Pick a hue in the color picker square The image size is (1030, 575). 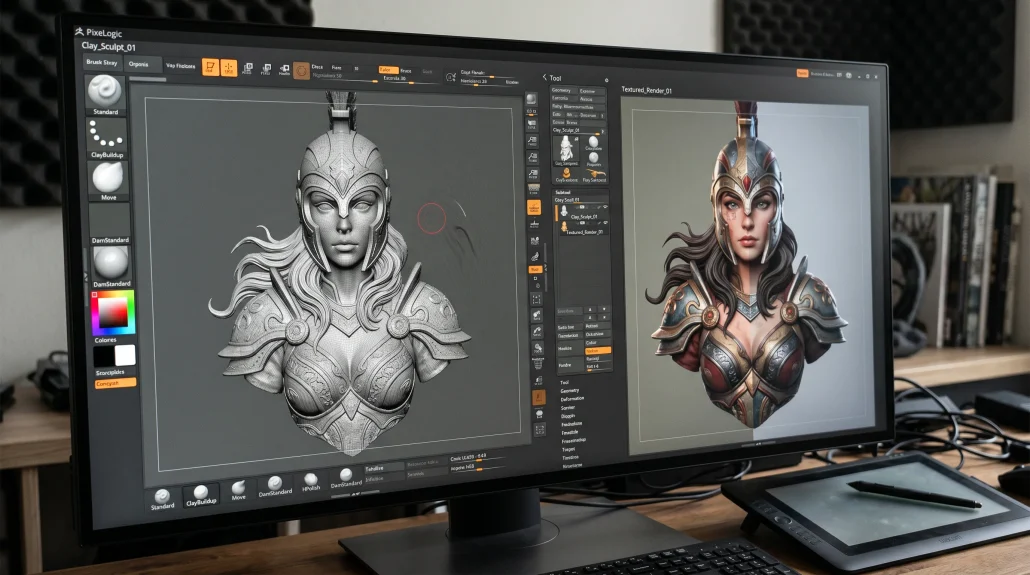[113, 313]
